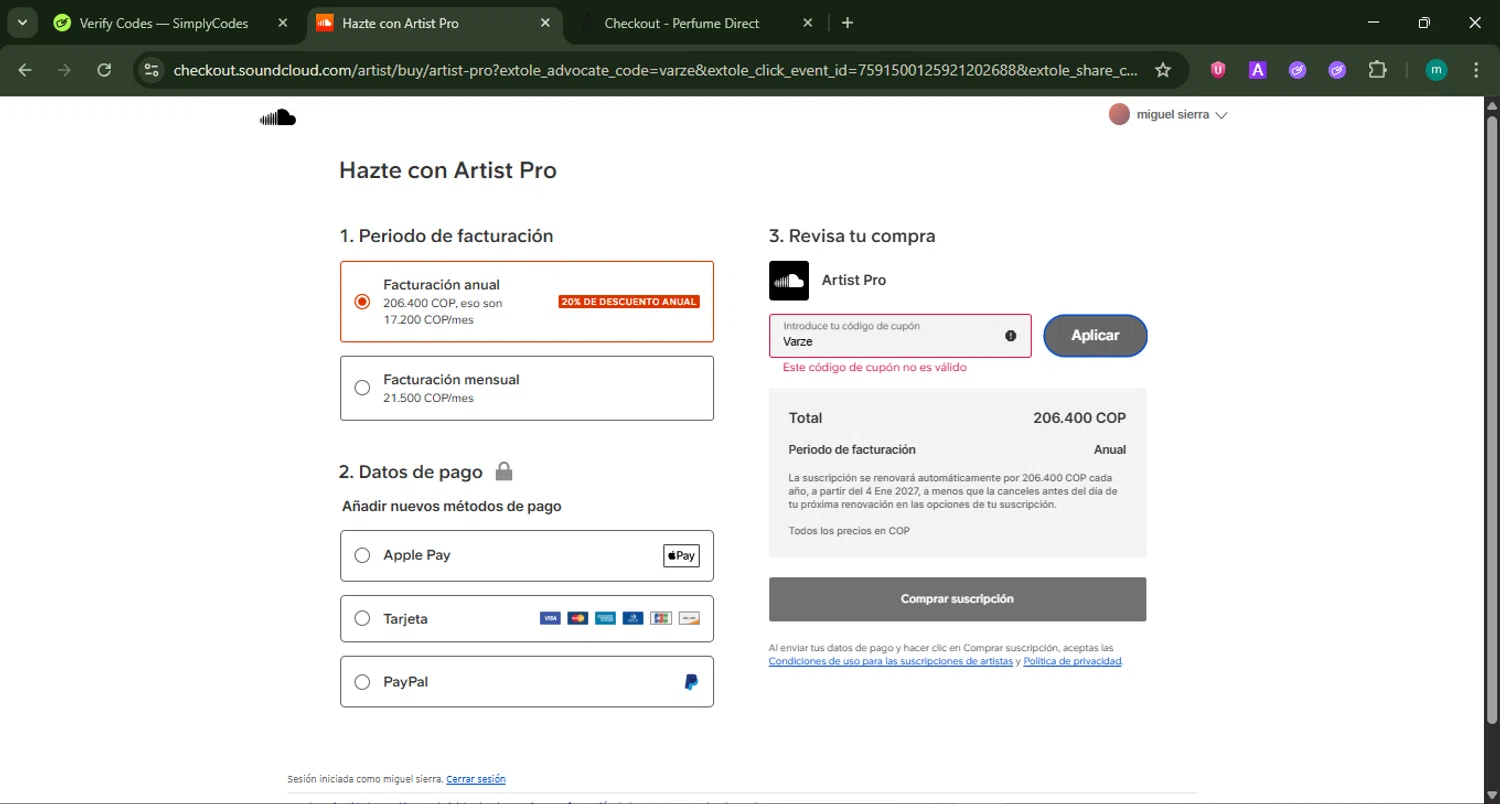Open the Chrome three-dot menu
This screenshot has height=804, width=1500.
[x=1476, y=70]
